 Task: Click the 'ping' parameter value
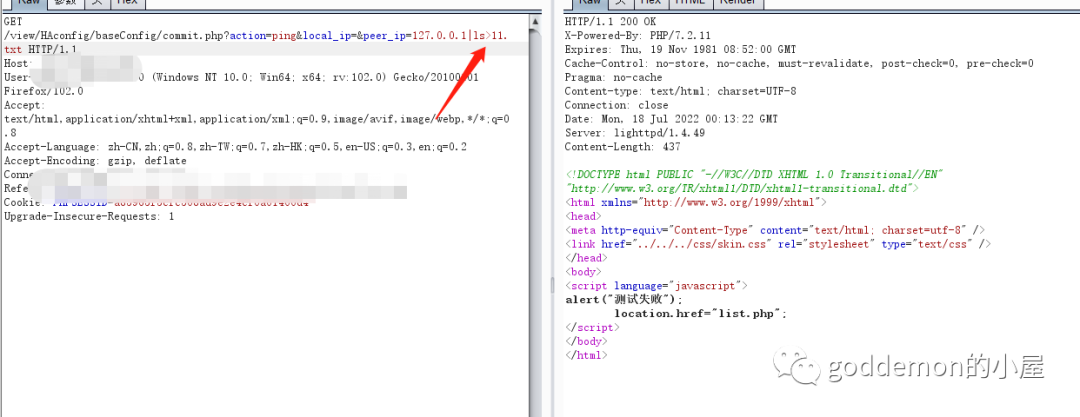tap(281, 36)
